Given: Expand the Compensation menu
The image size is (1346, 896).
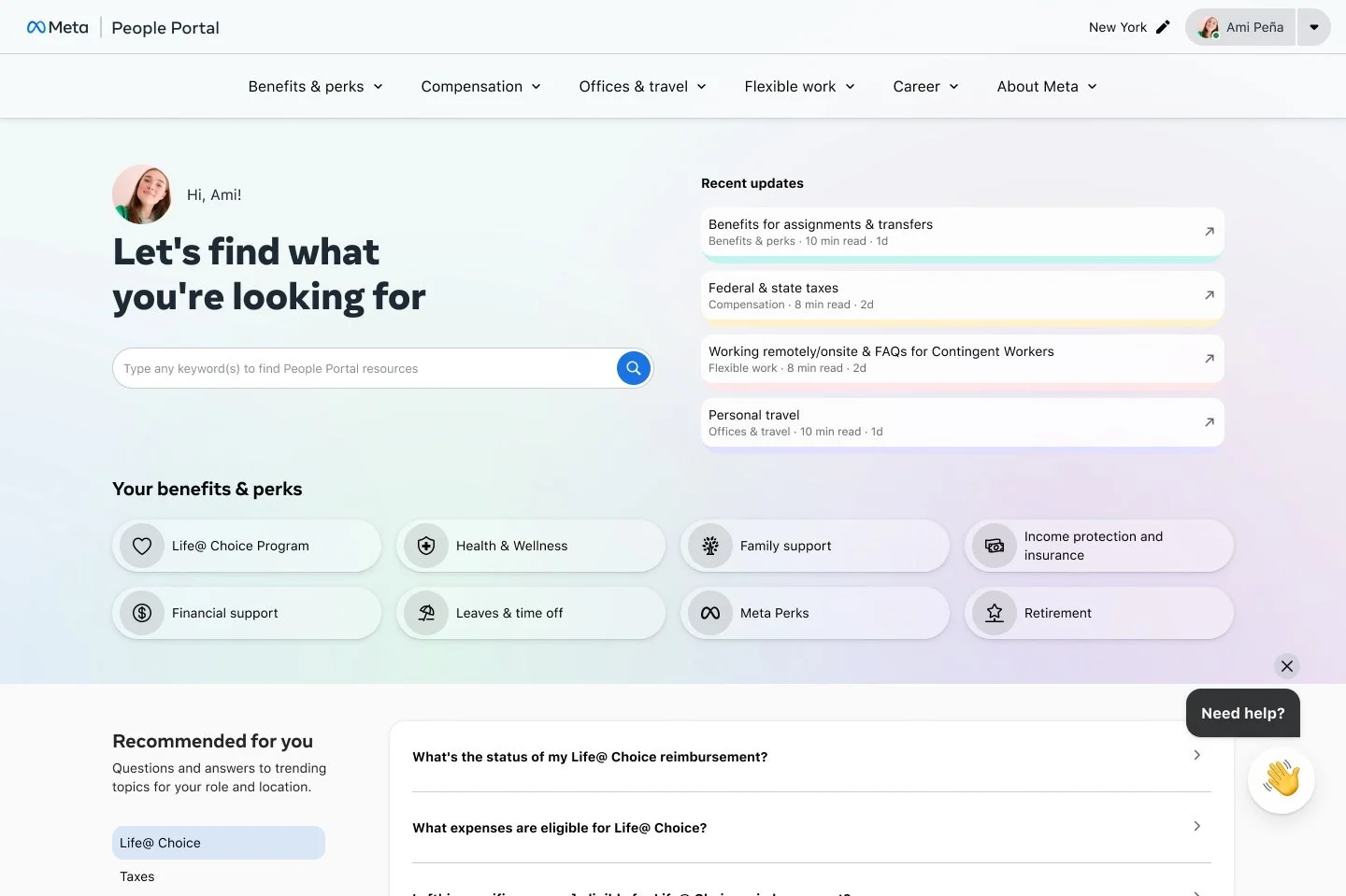Looking at the screenshot, I should click(480, 86).
